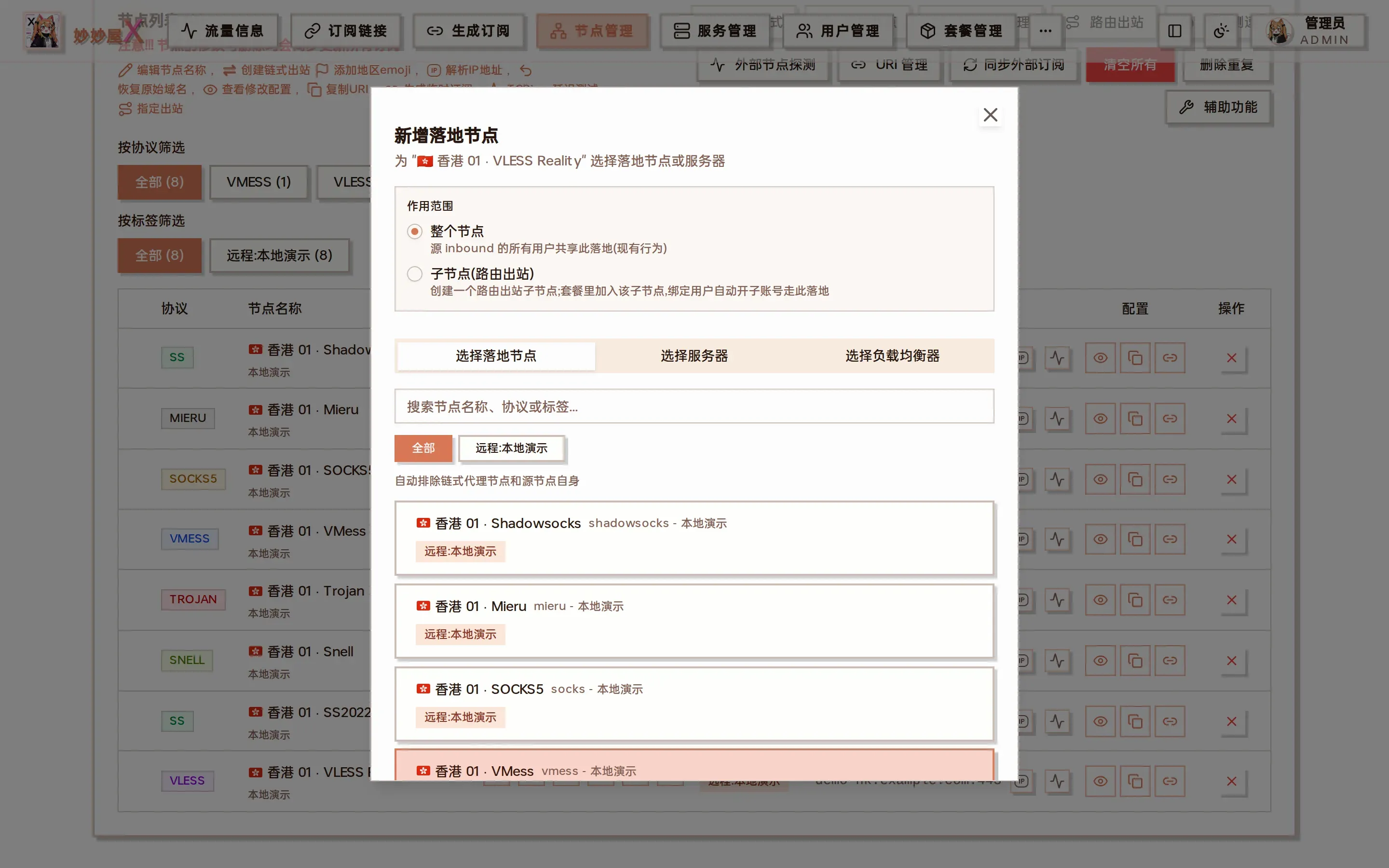Image resolution: width=1389 pixels, height=868 pixels.
Task: Click the red 清空所有 button
Action: point(1130,65)
